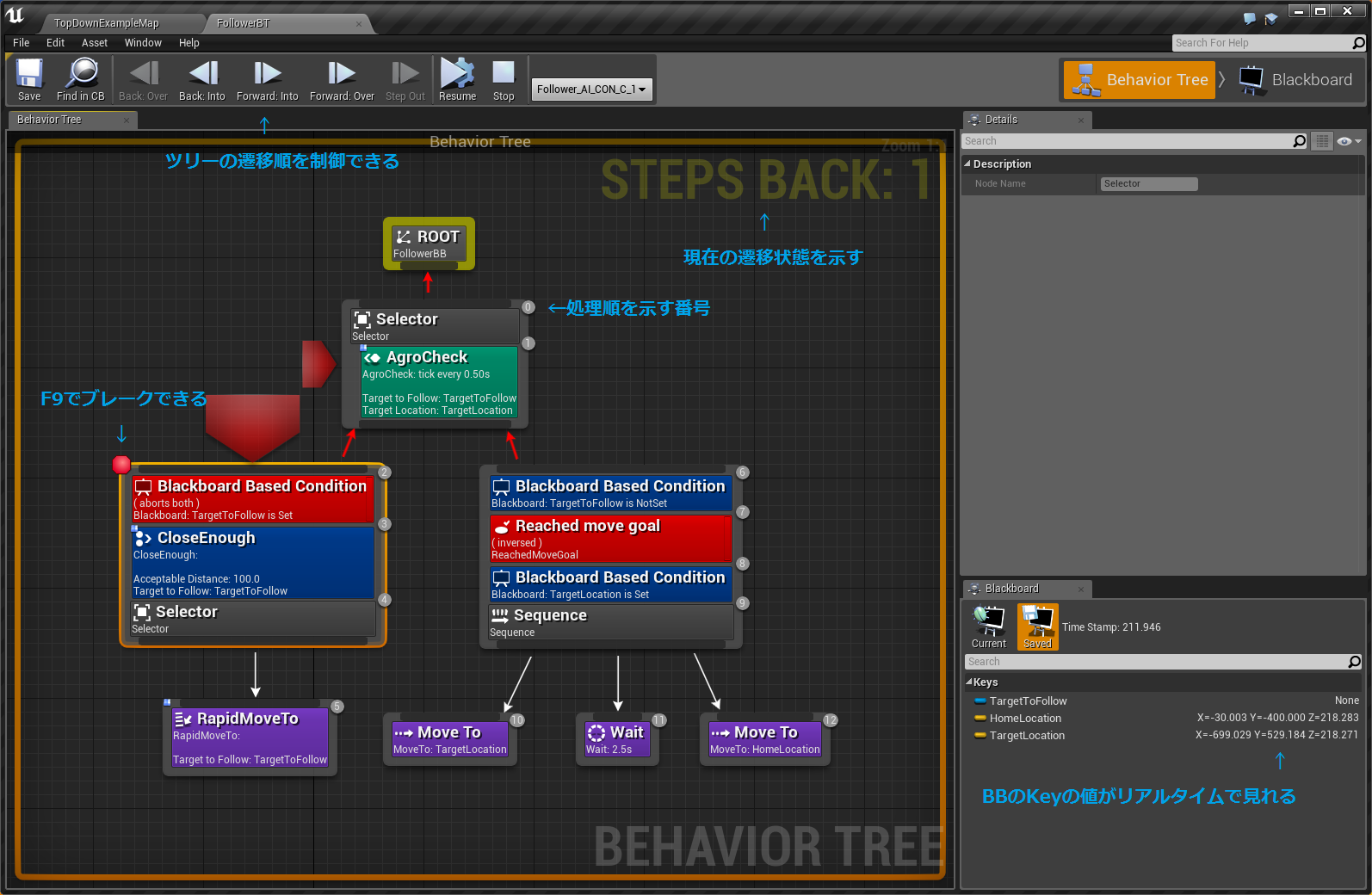1372x895 pixels.
Task: Click the Node Name value field
Action: pyautogui.click(x=1149, y=184)
